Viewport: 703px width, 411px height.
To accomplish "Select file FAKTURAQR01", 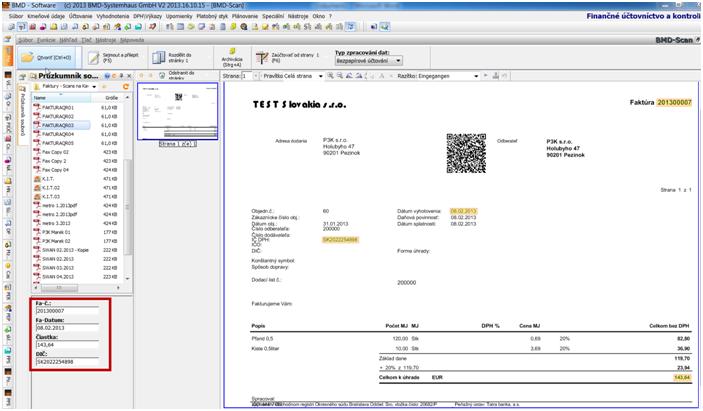I will [x=57, y=108].
